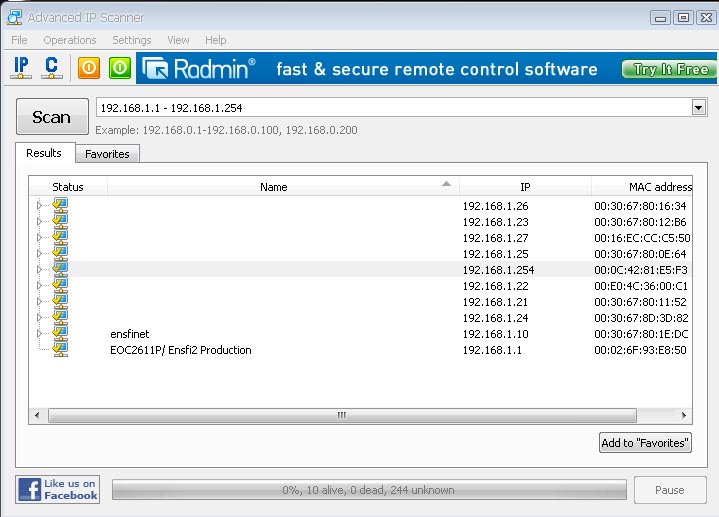Select the computer icon for 192.168.1.22
This screenshot has width=719, height=517.
click(60, 286)
